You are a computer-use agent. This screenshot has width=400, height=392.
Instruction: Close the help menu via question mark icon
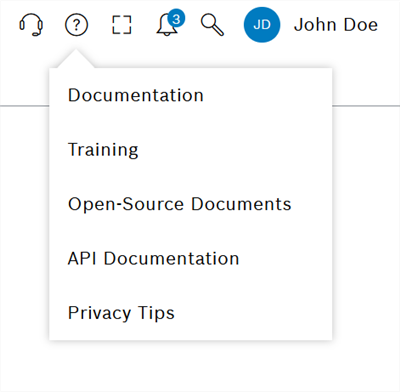click(76, 25)
